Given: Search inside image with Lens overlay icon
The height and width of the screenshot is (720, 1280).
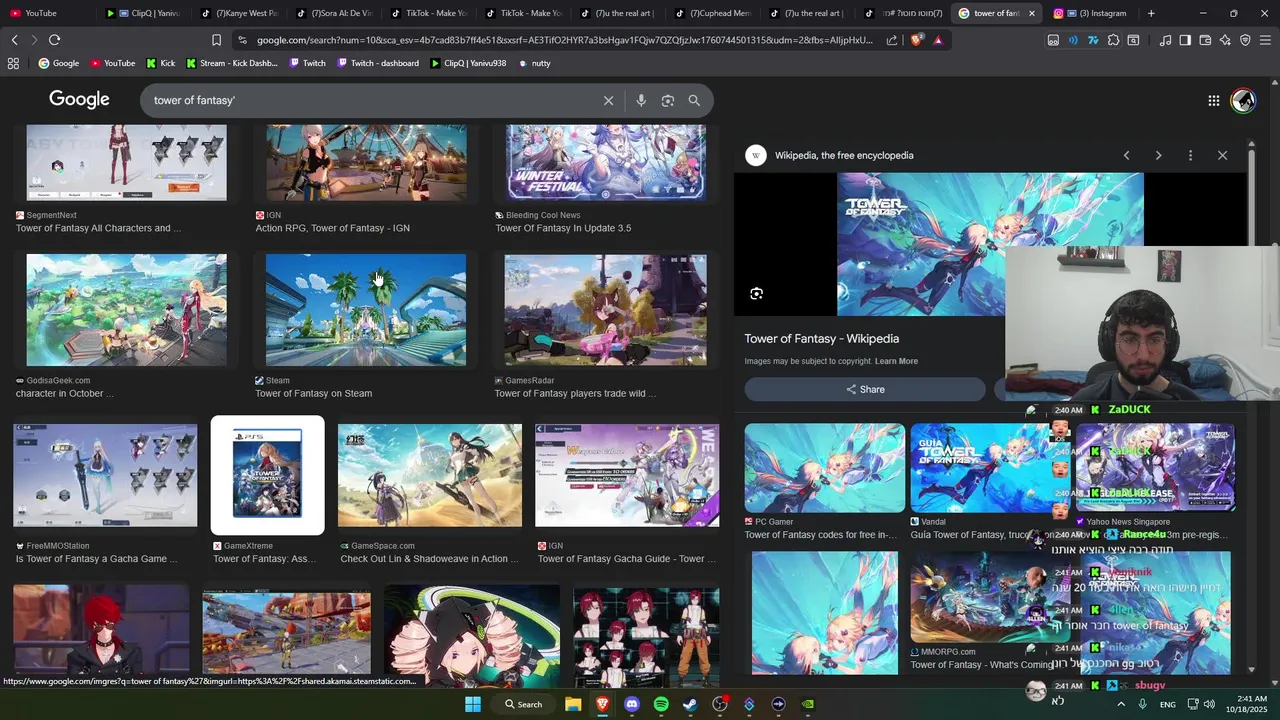Looking at the screenshot, I should (x=756, y=293).
